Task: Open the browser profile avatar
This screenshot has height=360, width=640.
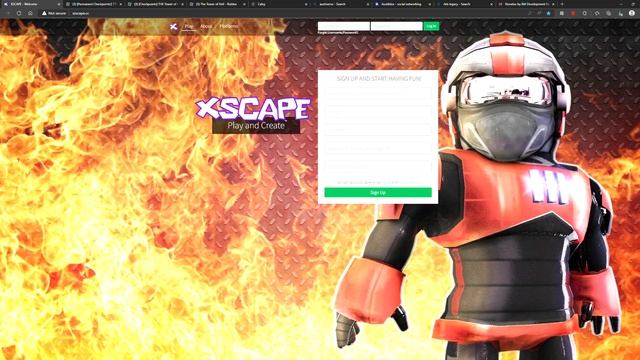Action: (x=632, y=13)
